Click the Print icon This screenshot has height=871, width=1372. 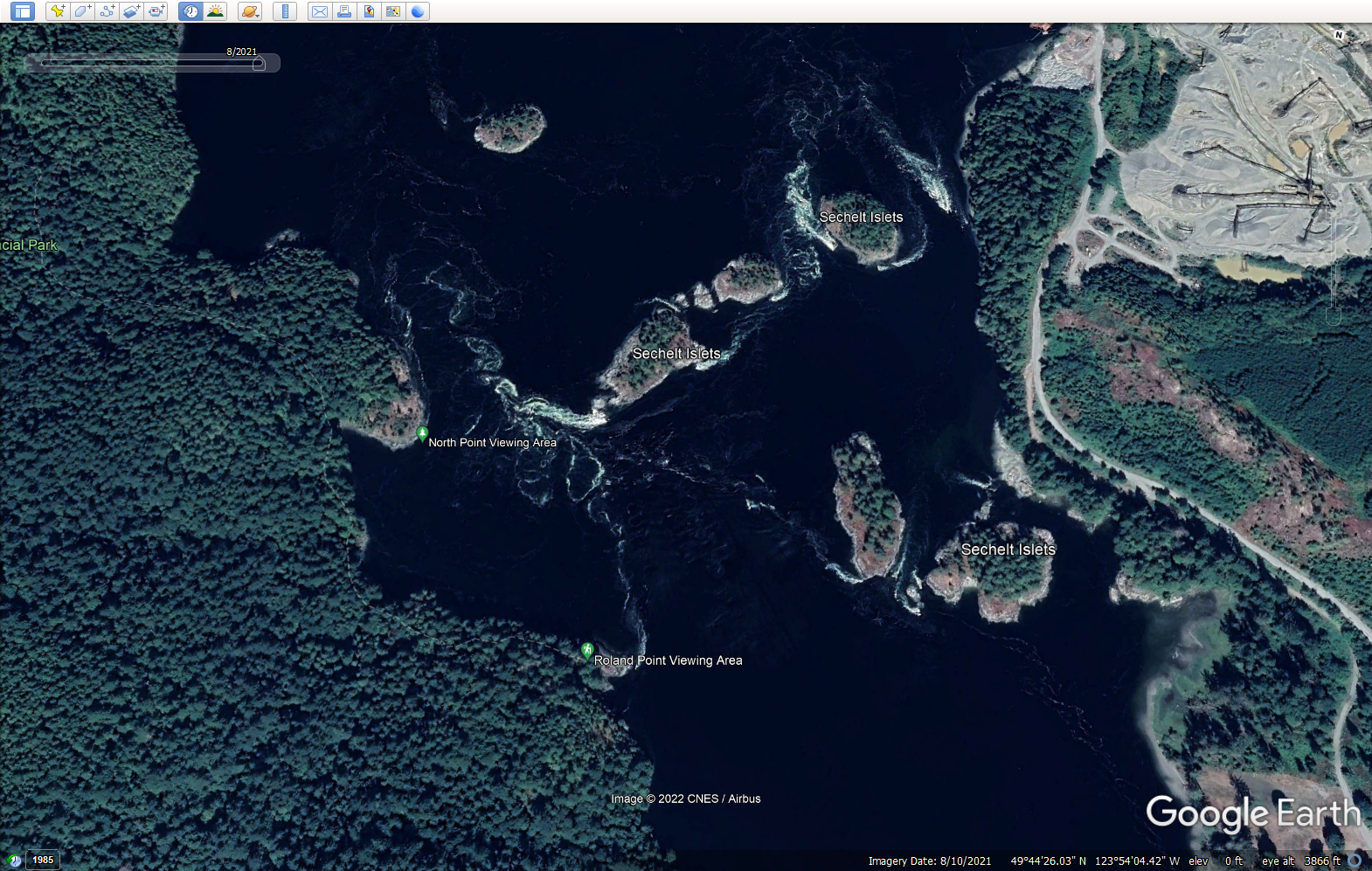344,11
